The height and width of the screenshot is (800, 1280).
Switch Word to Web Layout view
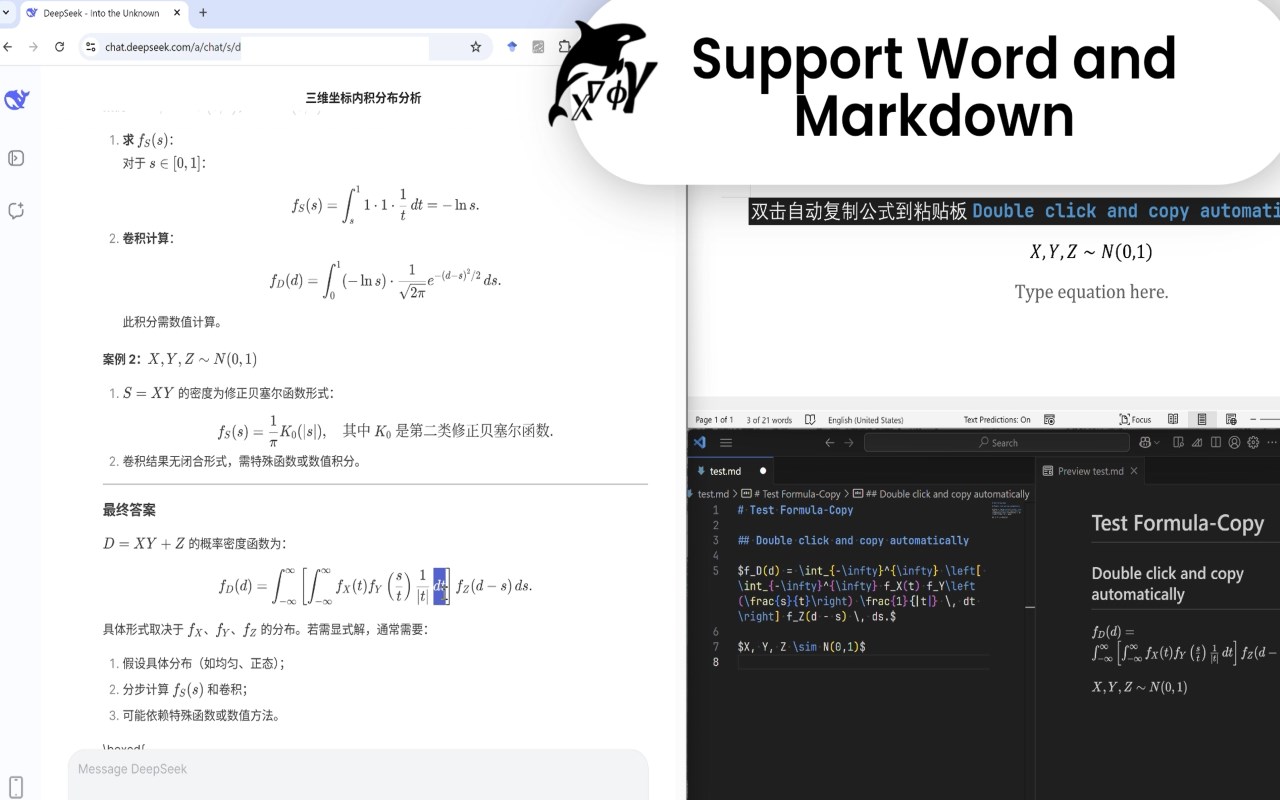[1231, 420]
